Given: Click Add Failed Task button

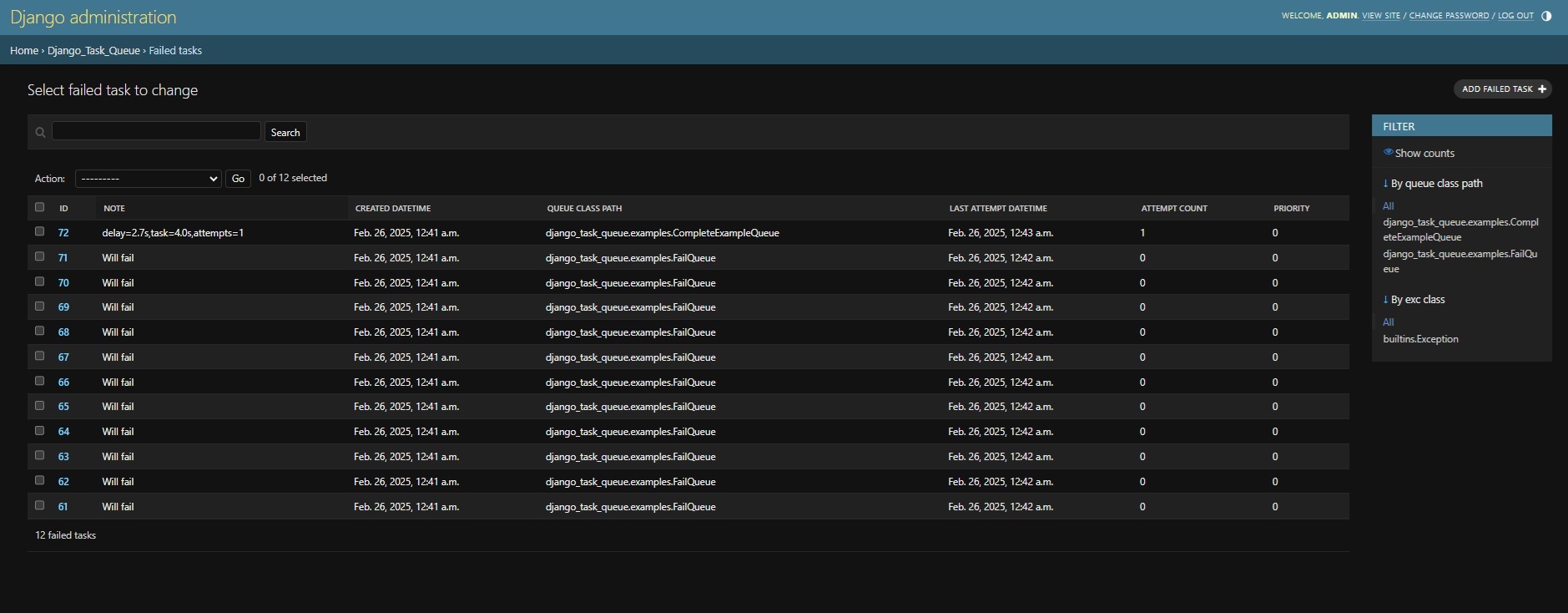Looking at the screenshot, I should pos(1503,89).
